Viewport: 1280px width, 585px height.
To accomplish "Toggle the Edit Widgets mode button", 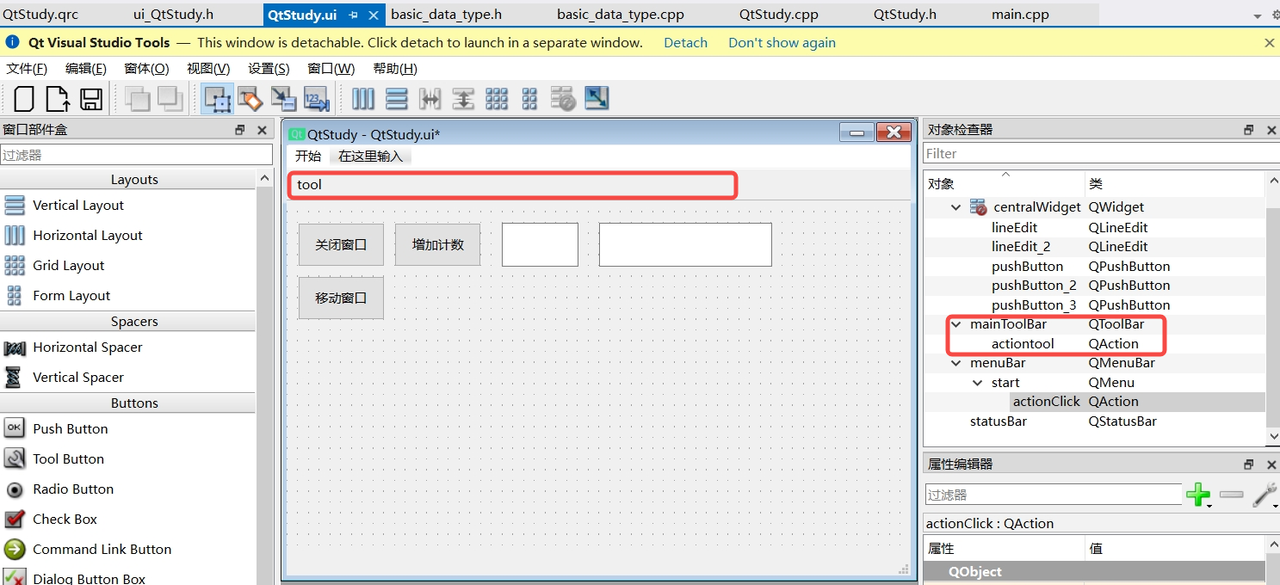I will coord(217,98).
